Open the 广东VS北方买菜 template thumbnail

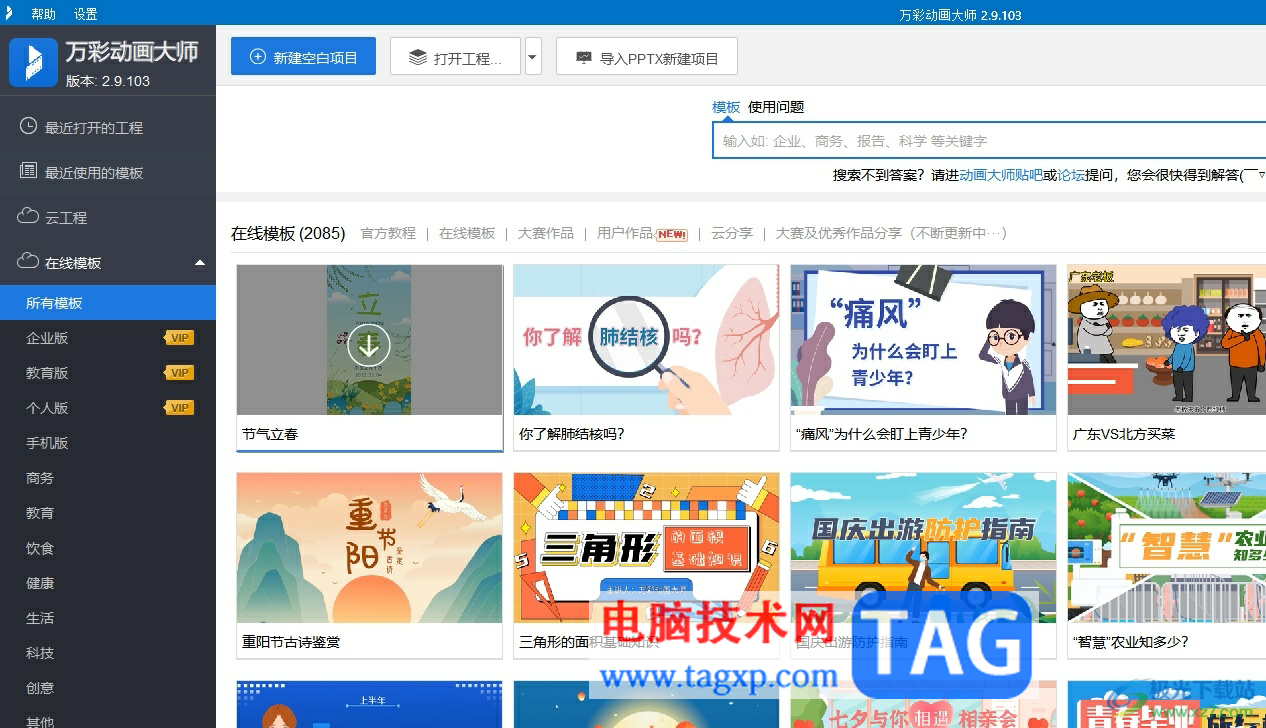point(1167,340)
